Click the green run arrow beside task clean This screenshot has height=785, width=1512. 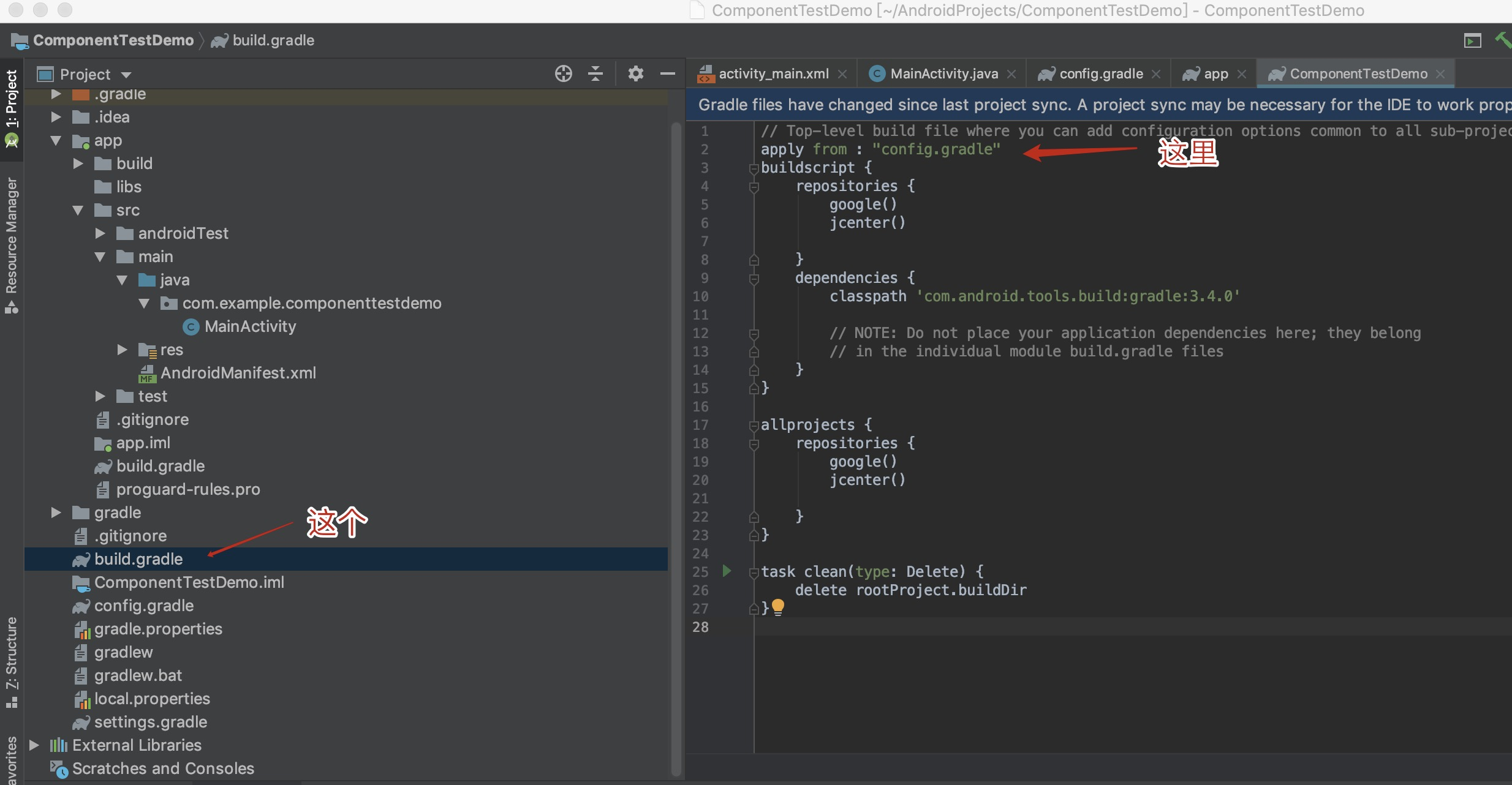click(x=727, y=571)
